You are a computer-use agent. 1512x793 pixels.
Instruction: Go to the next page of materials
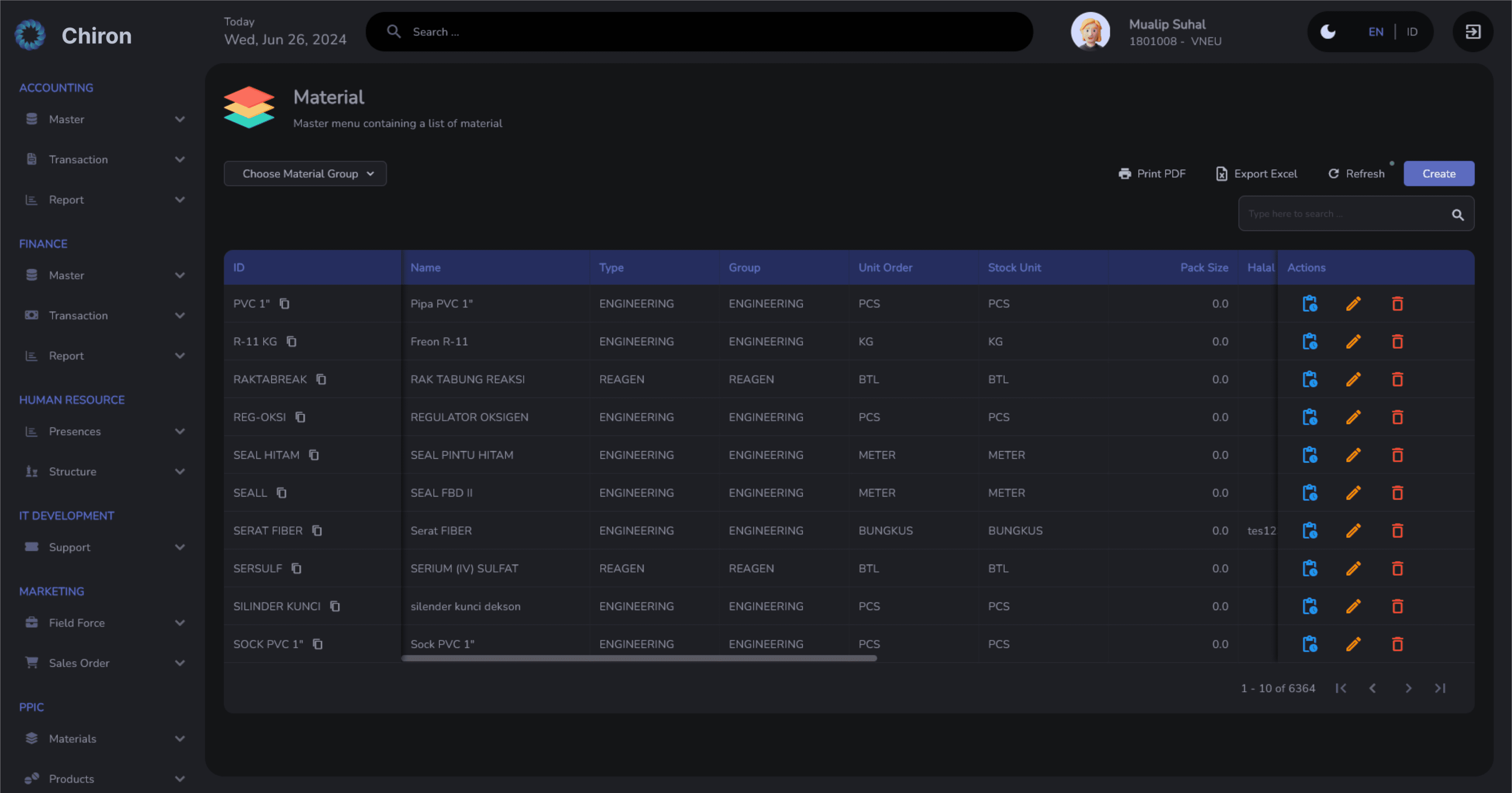tap(1408, 688)
